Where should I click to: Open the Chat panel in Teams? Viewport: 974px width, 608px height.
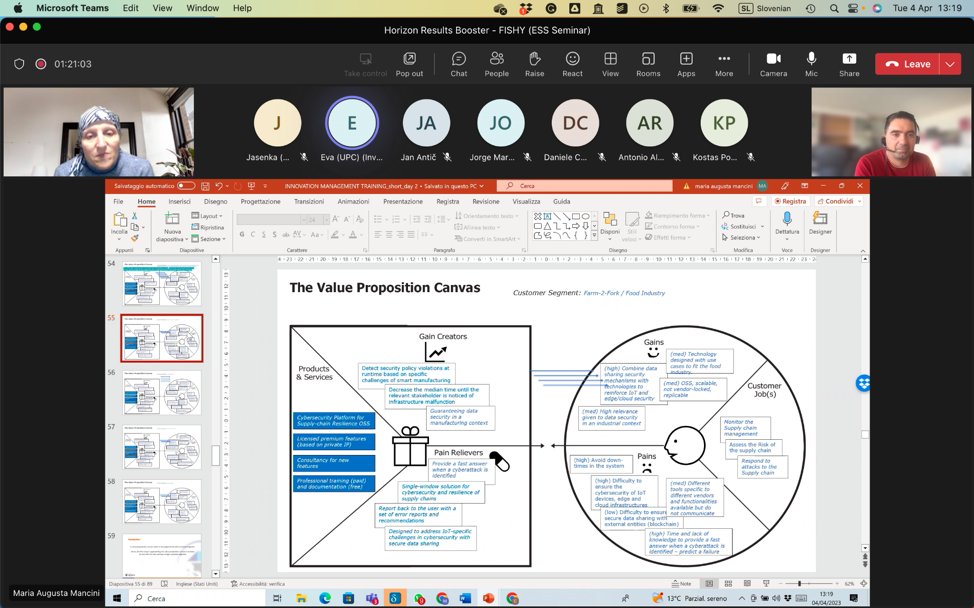point(458,64)
